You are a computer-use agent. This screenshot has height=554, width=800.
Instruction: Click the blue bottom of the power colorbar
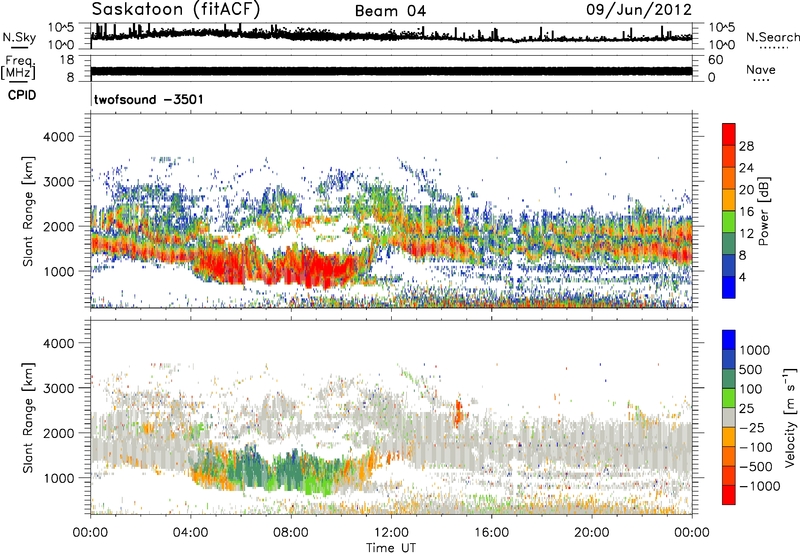coord(729,287)
